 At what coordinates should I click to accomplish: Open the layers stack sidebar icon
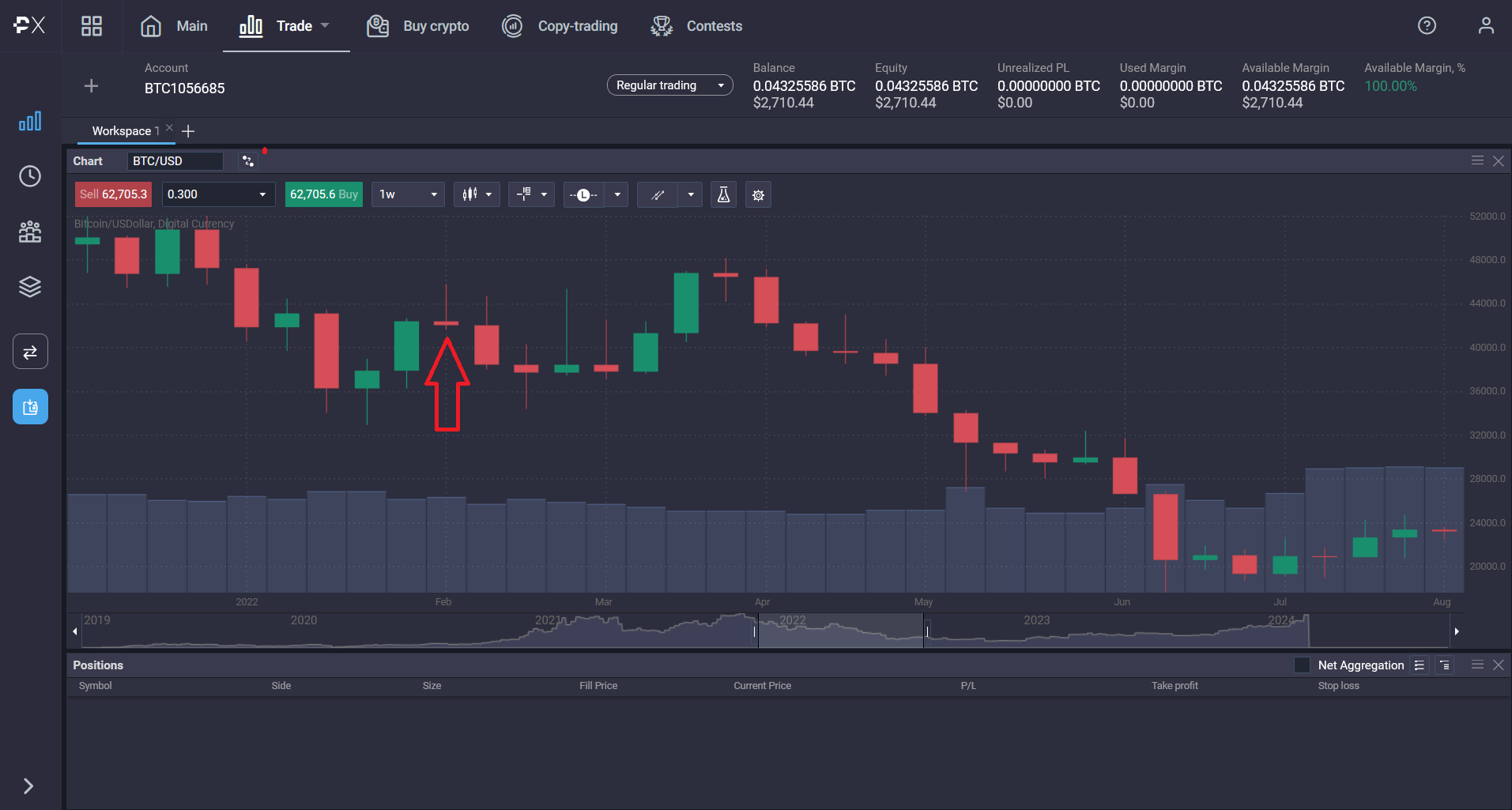click(x=30, y=287)
